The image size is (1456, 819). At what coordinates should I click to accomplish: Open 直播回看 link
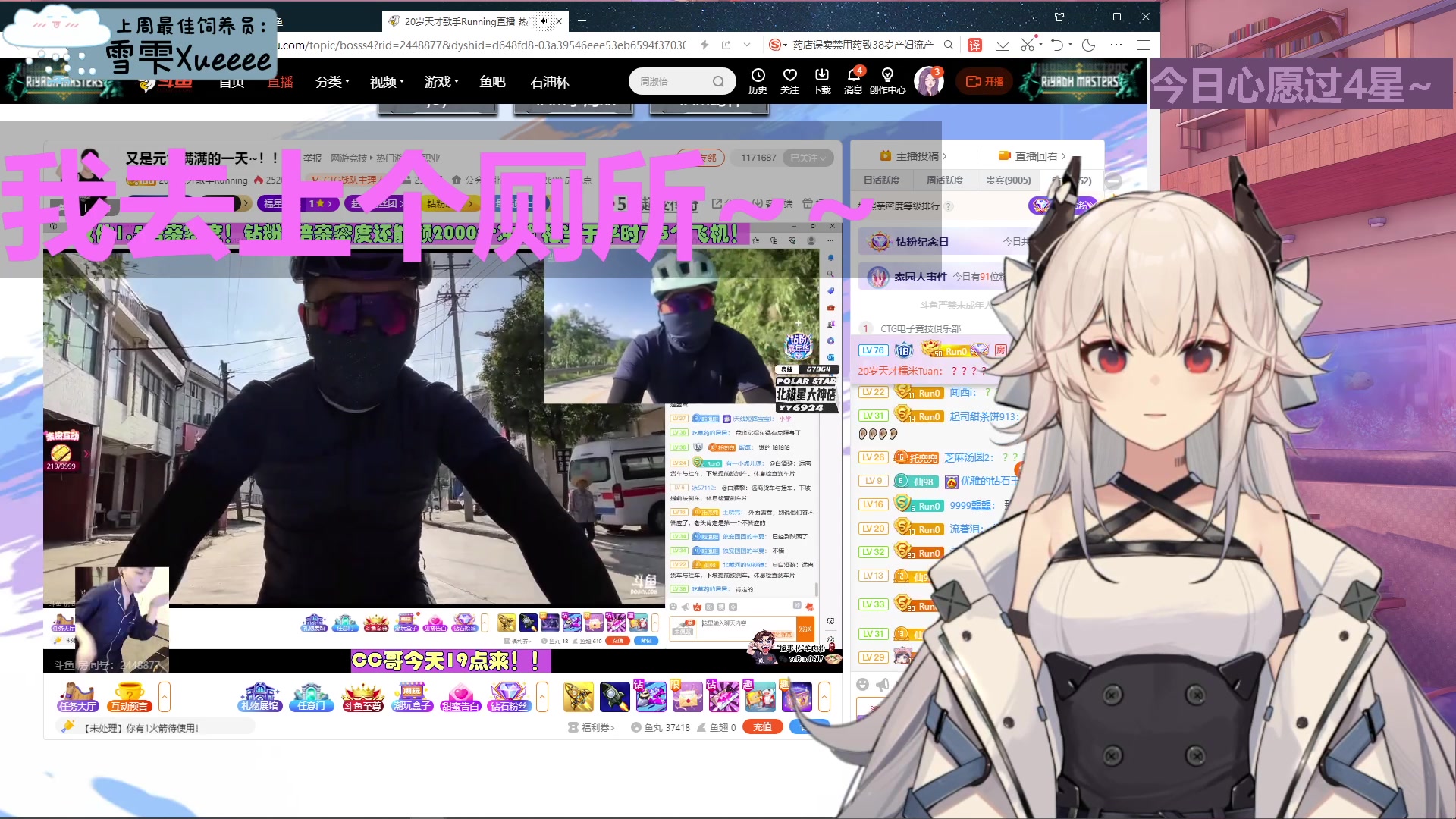pyautogui.click(x=1032, y=155)
